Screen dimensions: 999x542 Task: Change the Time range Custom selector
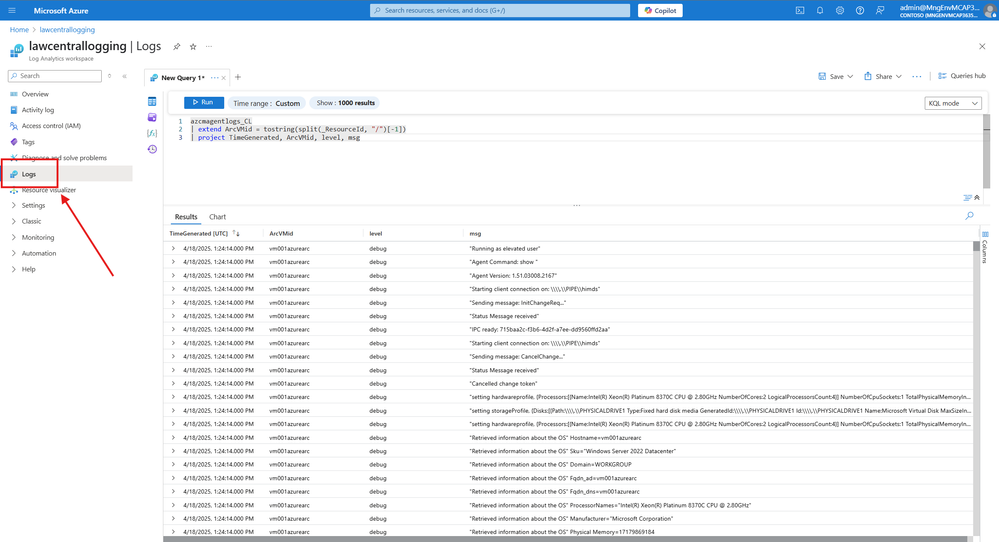(266, 103)
